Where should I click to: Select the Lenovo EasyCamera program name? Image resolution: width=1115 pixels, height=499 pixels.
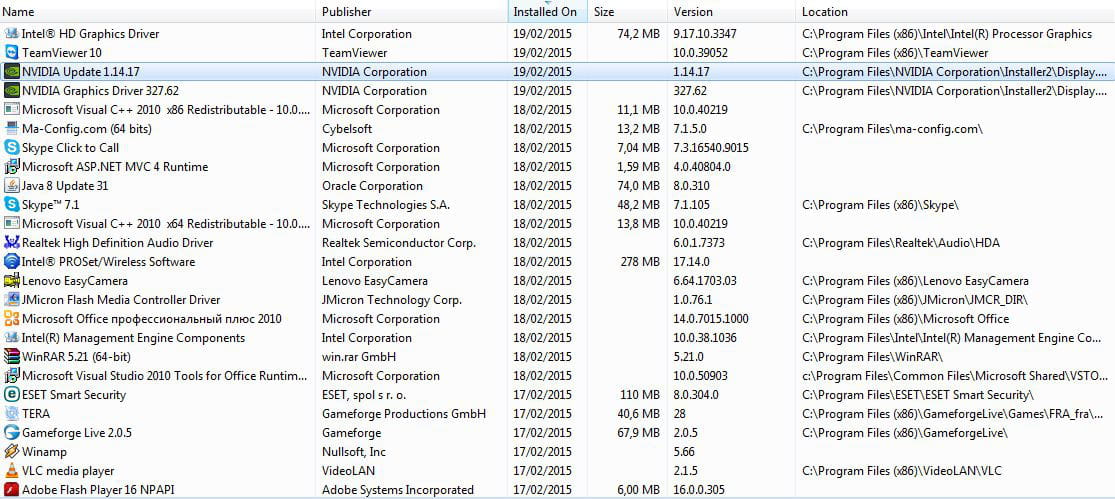[75, 281]
